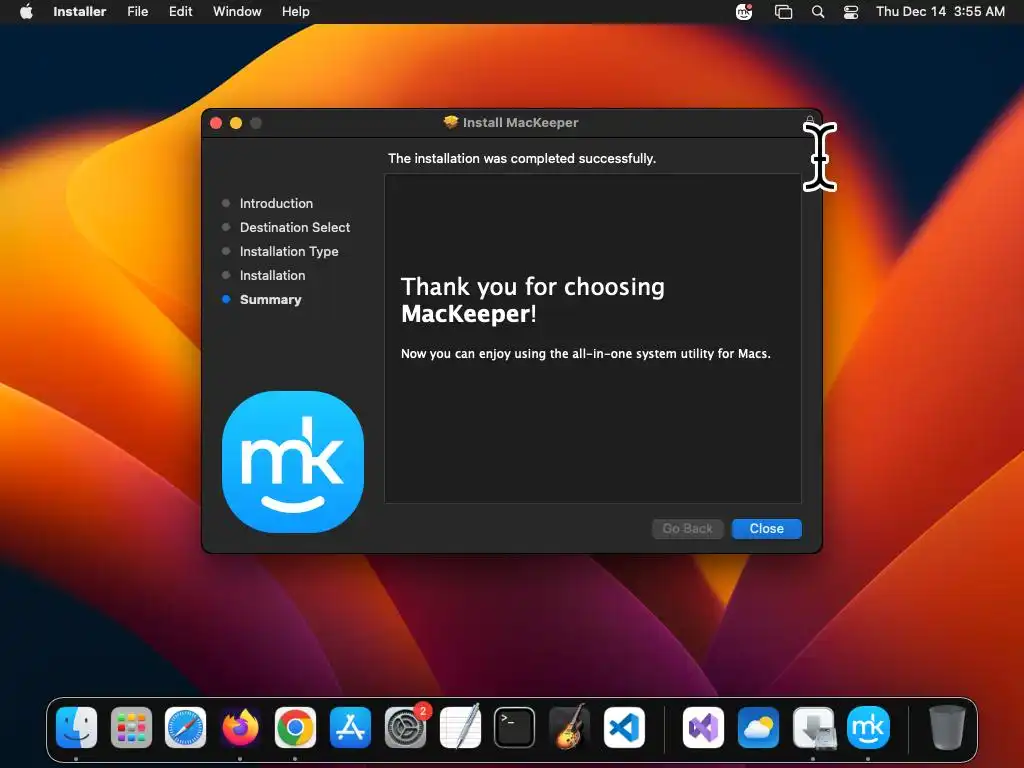Launch Visual Studio purple icon in Dock

tap(703, 727)
